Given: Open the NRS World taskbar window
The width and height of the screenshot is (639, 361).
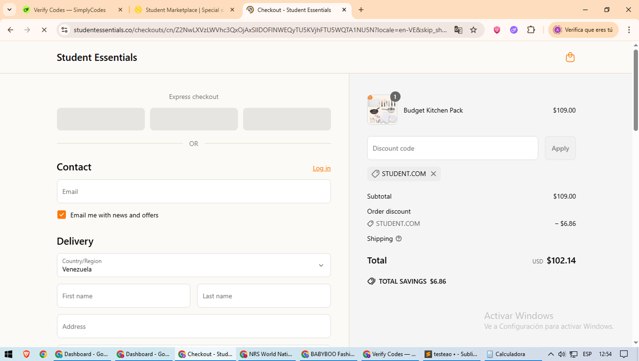Looking at the screenshot, I should point(267,354).
